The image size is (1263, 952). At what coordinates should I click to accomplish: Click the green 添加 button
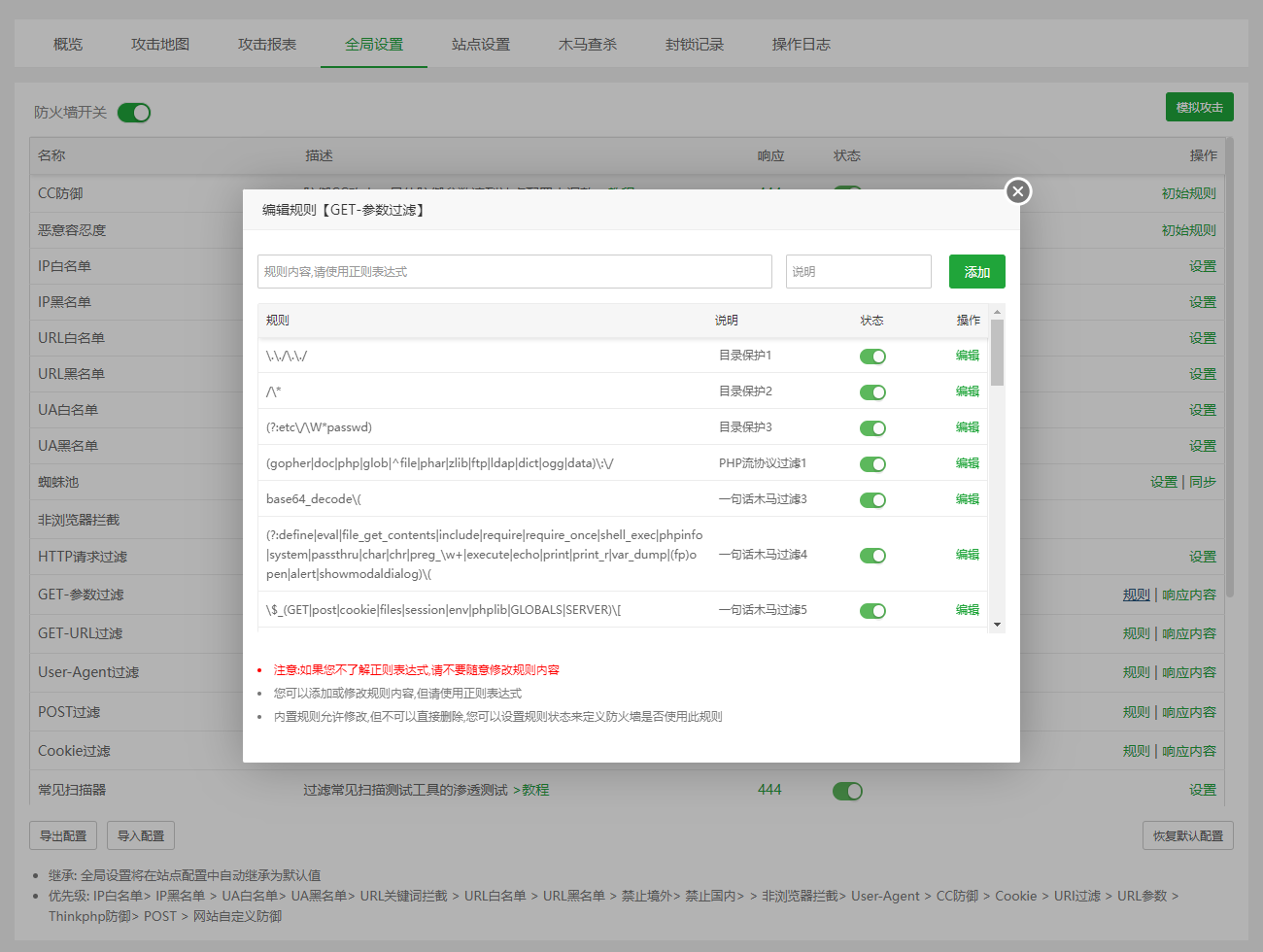976,272
